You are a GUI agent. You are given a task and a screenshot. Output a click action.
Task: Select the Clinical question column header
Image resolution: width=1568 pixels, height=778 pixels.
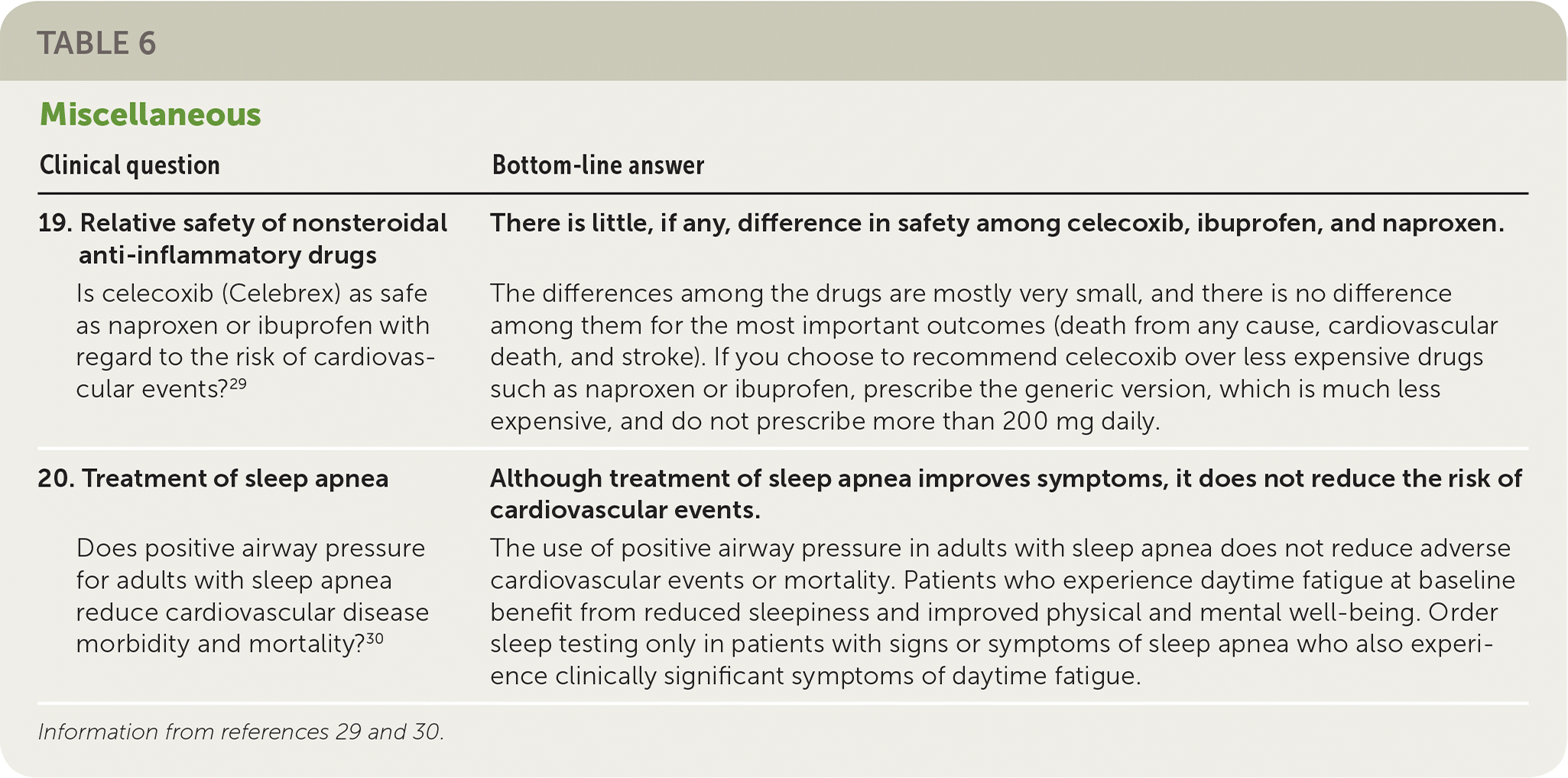tap(129, 165)
